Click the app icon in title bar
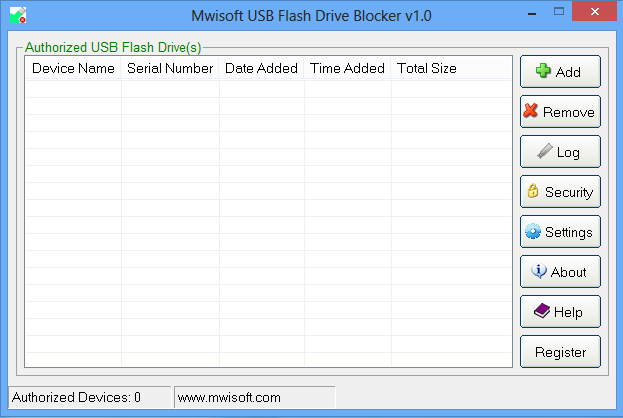This screenshot has height=418, width=623. (17, 17)
